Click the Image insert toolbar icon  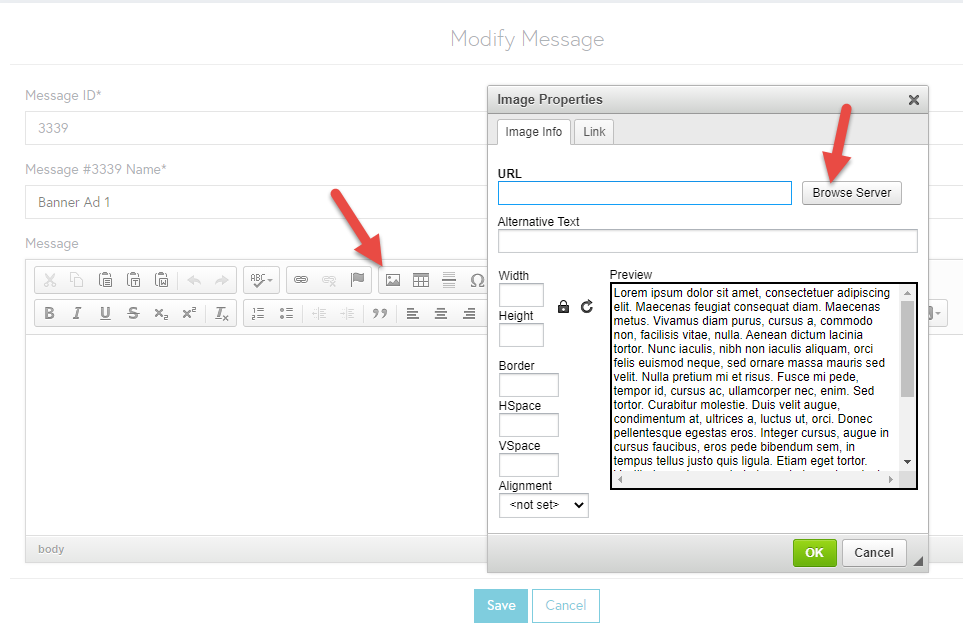393,280
